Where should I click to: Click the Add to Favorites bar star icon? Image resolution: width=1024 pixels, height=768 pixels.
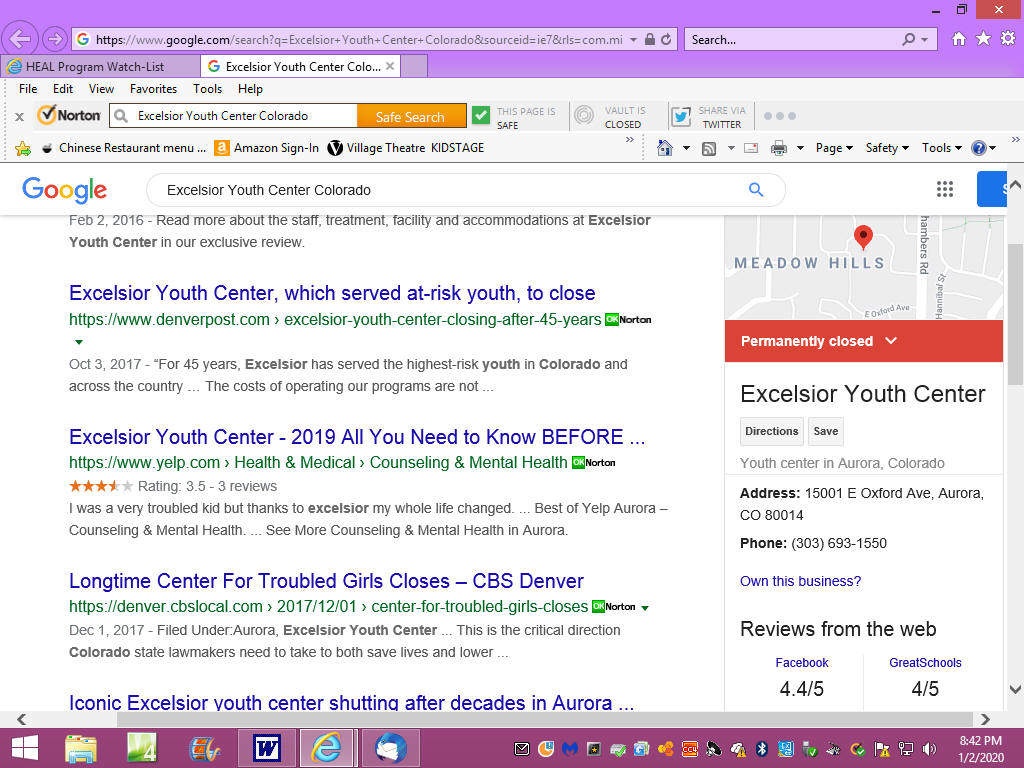click(x=23, y=149)
